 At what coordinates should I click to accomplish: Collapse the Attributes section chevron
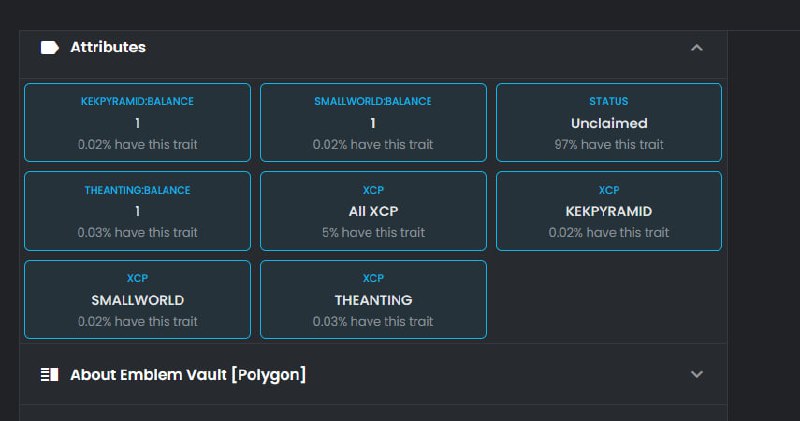point(696,47)
